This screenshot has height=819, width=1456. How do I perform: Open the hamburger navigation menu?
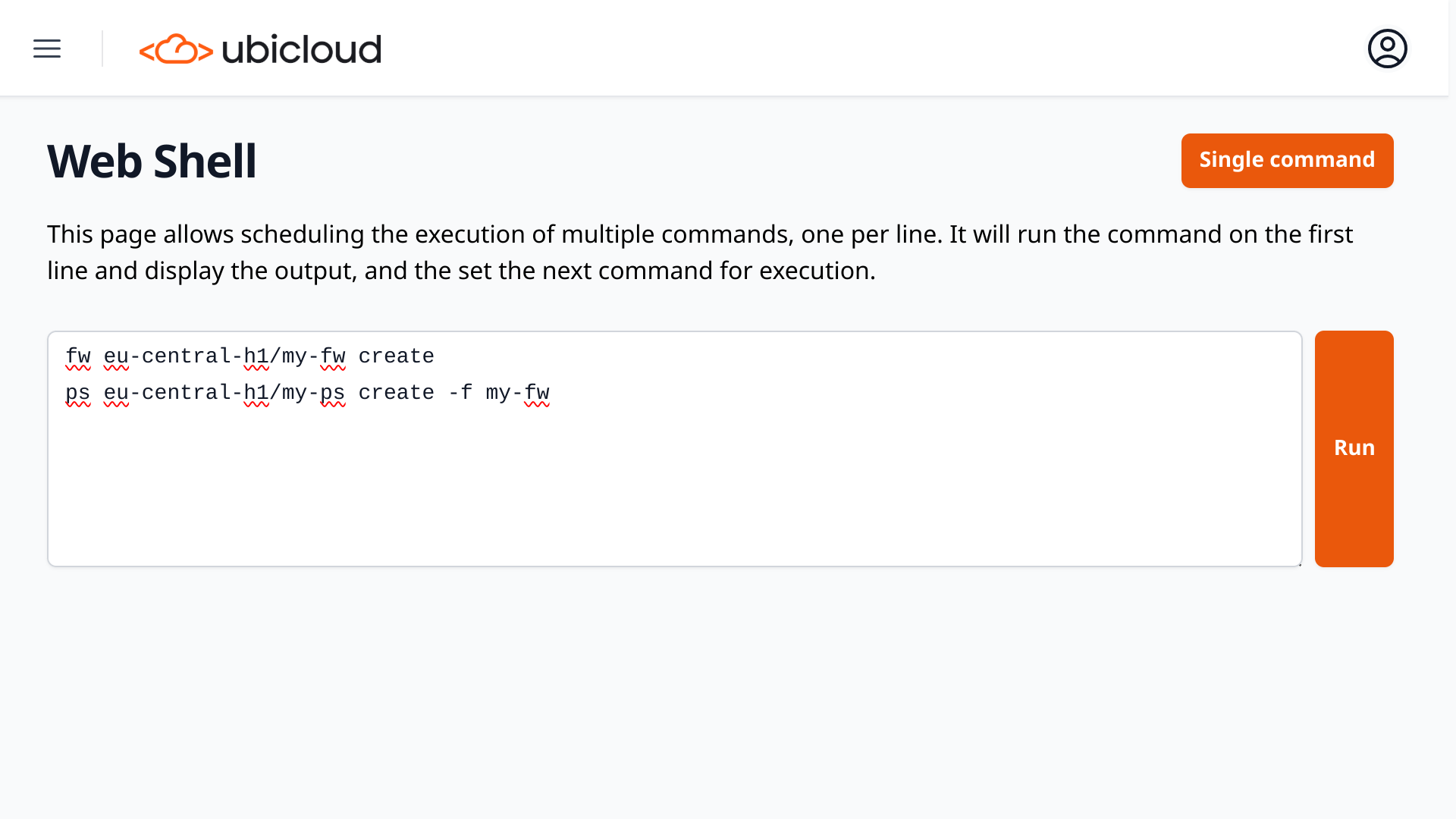coord(47,49)
